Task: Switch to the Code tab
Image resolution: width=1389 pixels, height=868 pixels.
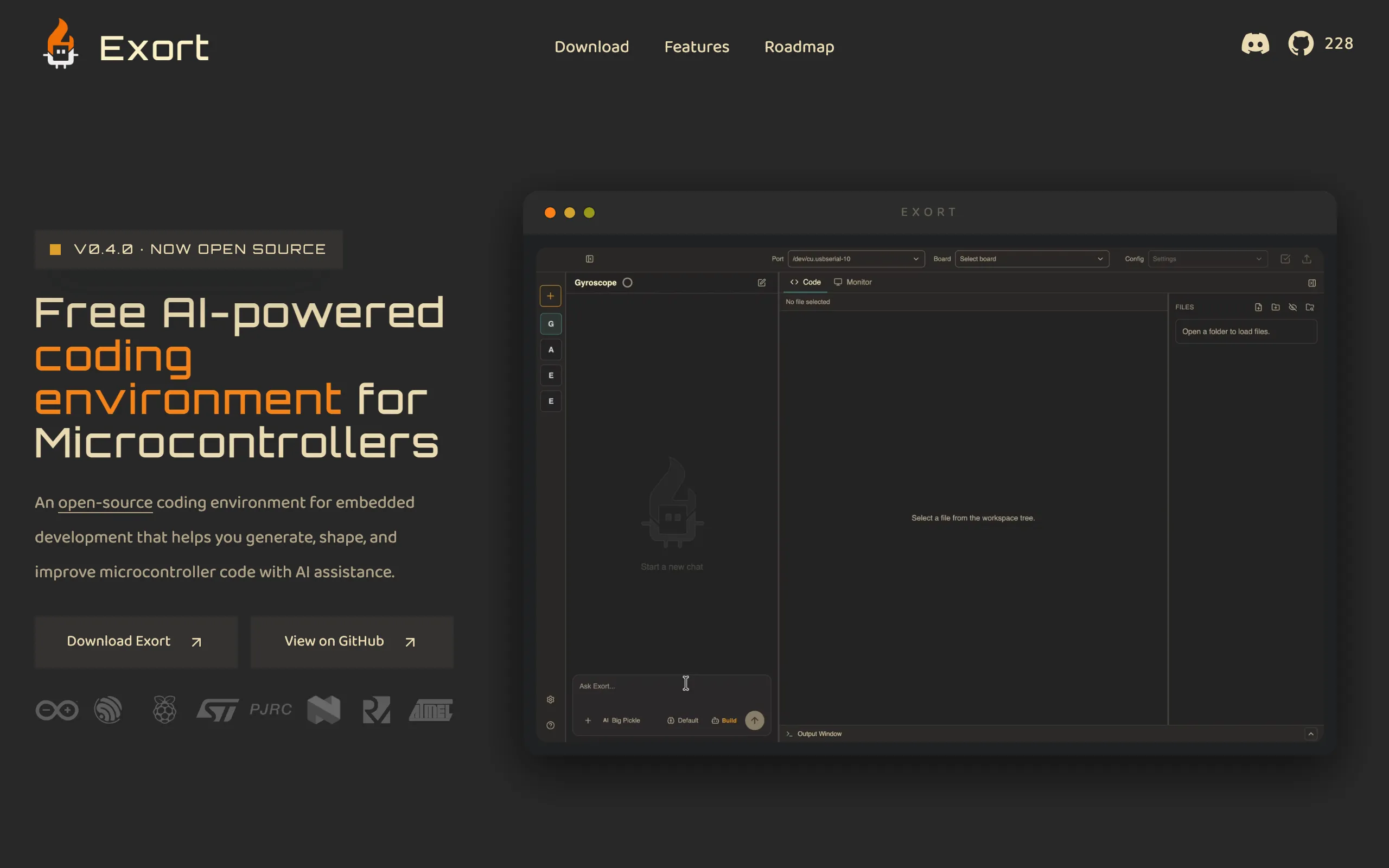Action: click(805, 282)
